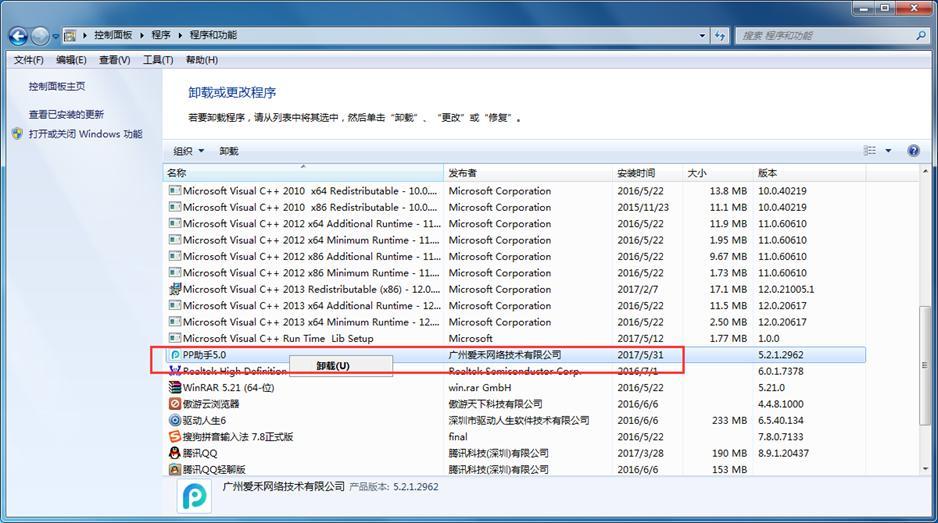Screen dimensions: 938x523
Task: Click the Refresh button beside the address bar
Action: (x=720, y=36)
